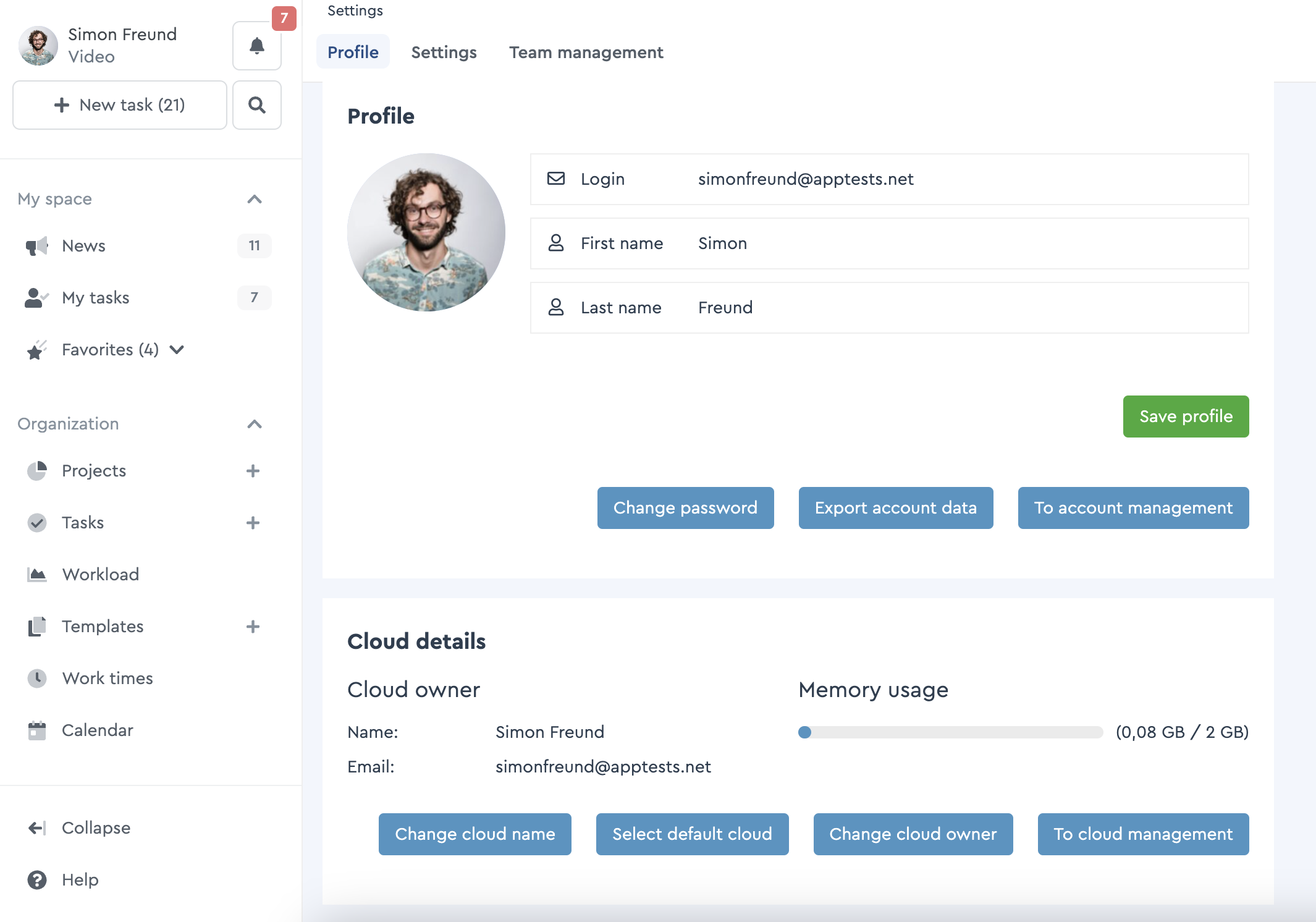Switch to the Settings tab
The width and height of the screenshot is (1316, 922).
pos(444,53)
